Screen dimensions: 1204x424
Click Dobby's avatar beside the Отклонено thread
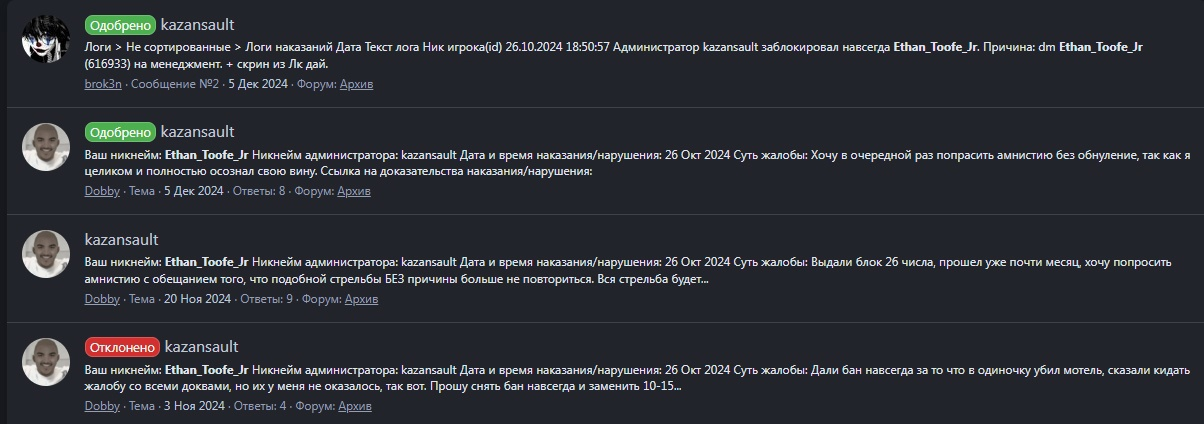click(x=45, y=363)
